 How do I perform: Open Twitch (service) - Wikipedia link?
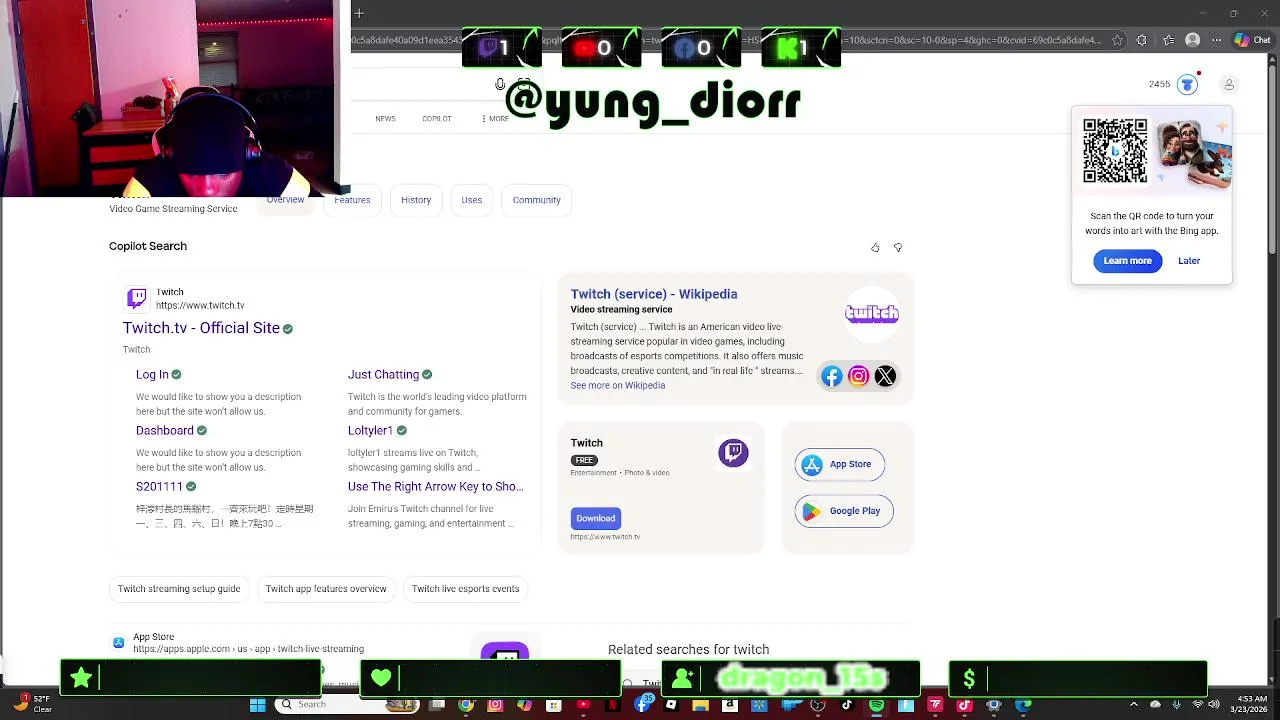tap(654, 294)
